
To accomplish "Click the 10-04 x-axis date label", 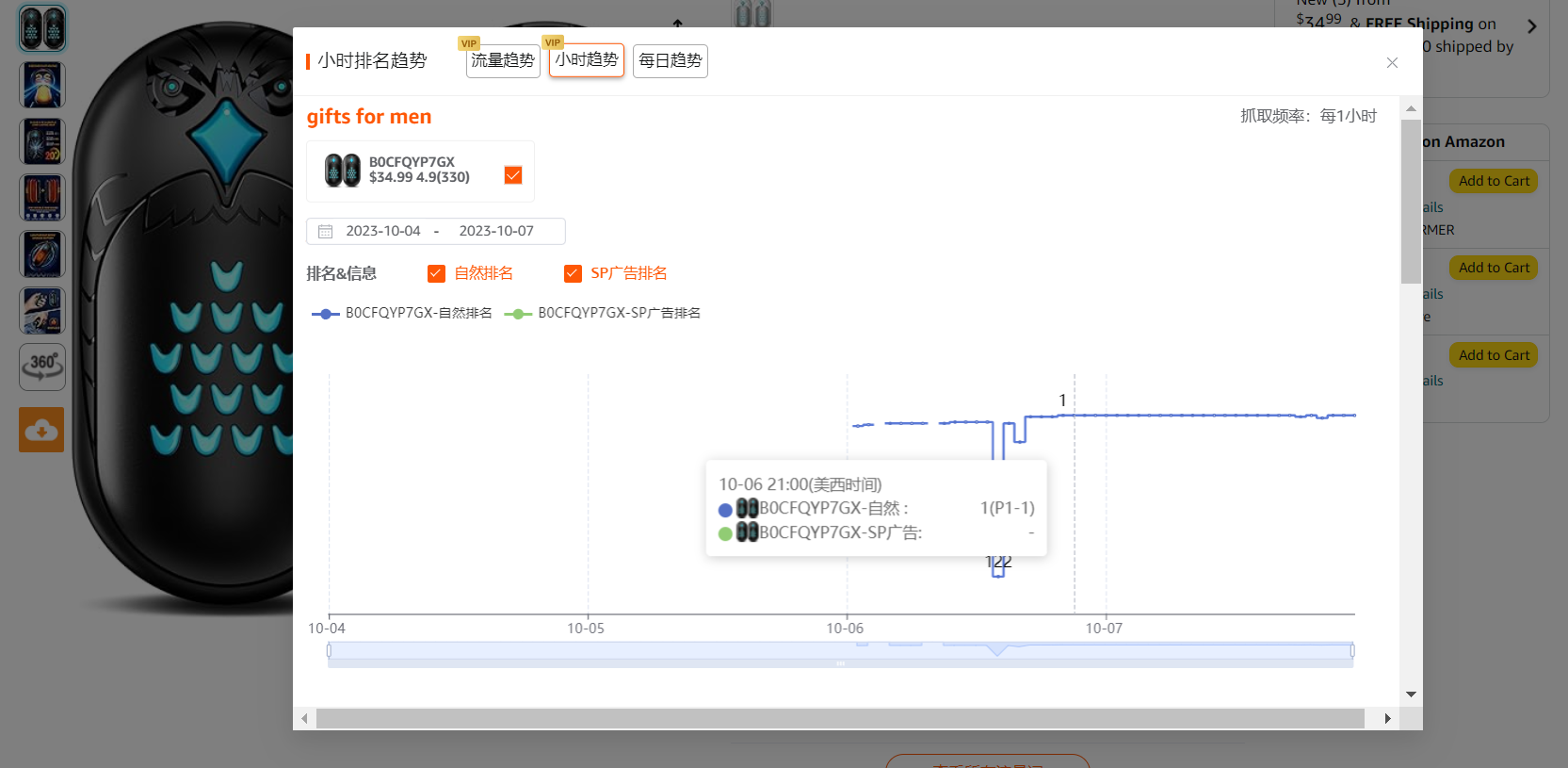I will (327, 629).
